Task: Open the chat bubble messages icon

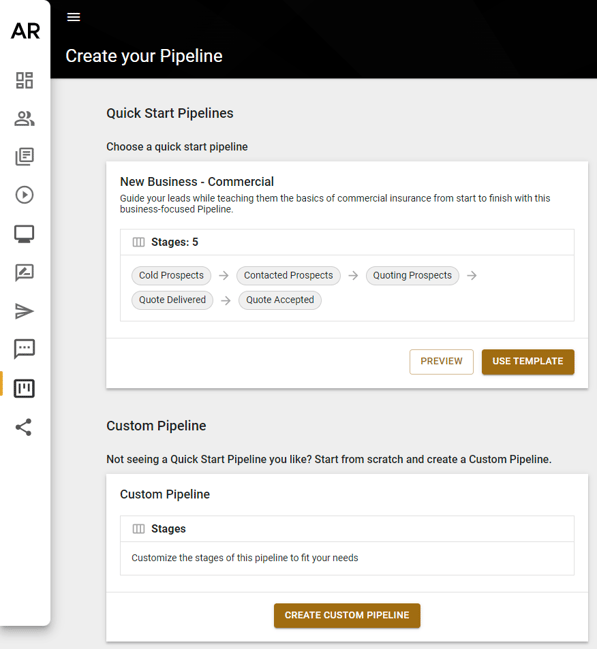Action: (x=24, y=349)
